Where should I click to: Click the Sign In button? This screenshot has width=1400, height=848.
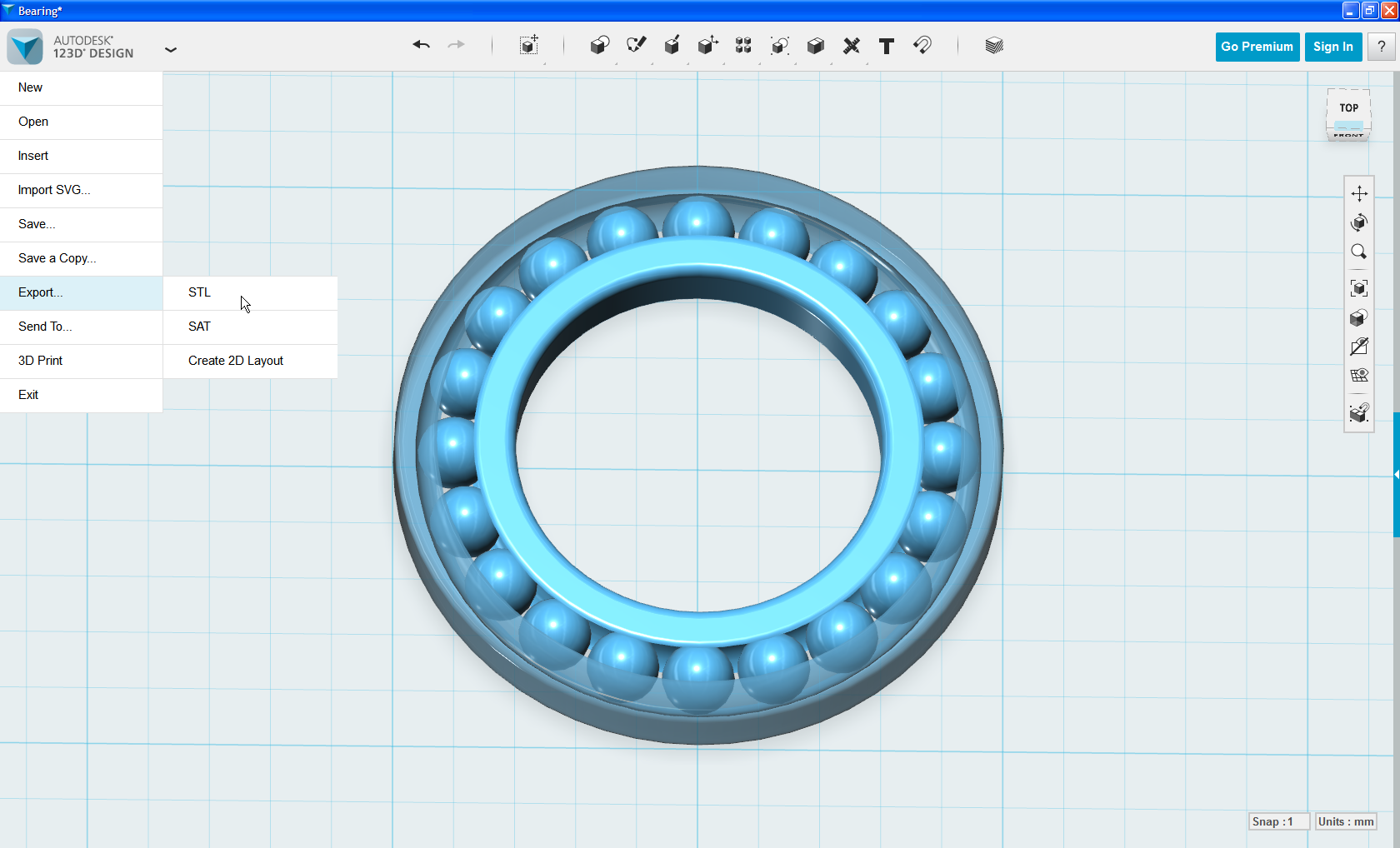pos(1333,47)
